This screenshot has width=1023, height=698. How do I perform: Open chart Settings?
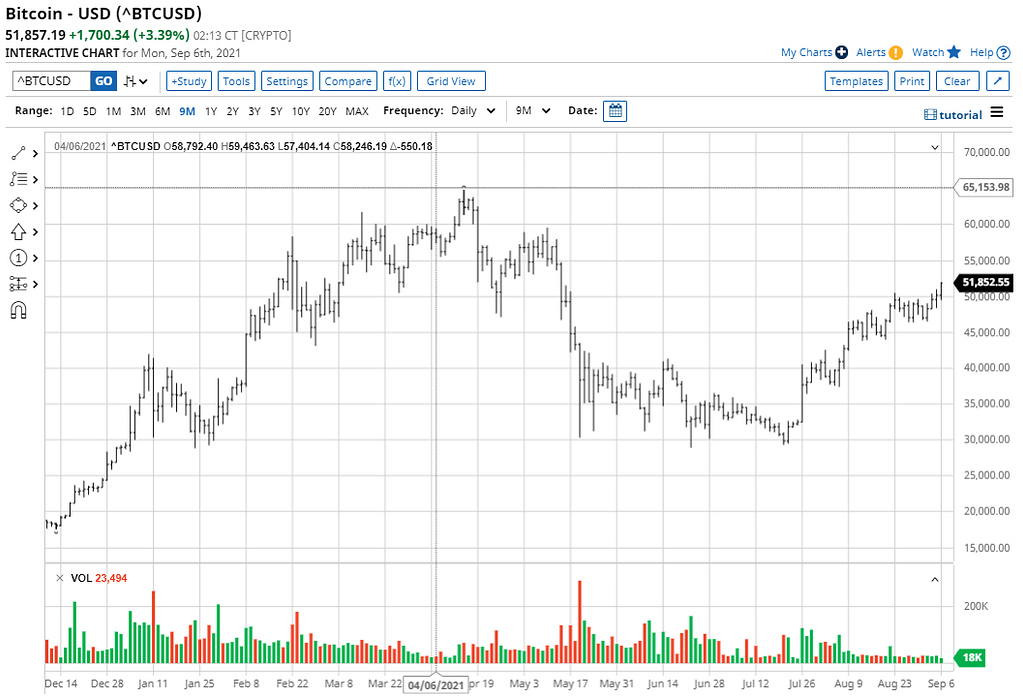pyautogui.click(x=287, y=81)
